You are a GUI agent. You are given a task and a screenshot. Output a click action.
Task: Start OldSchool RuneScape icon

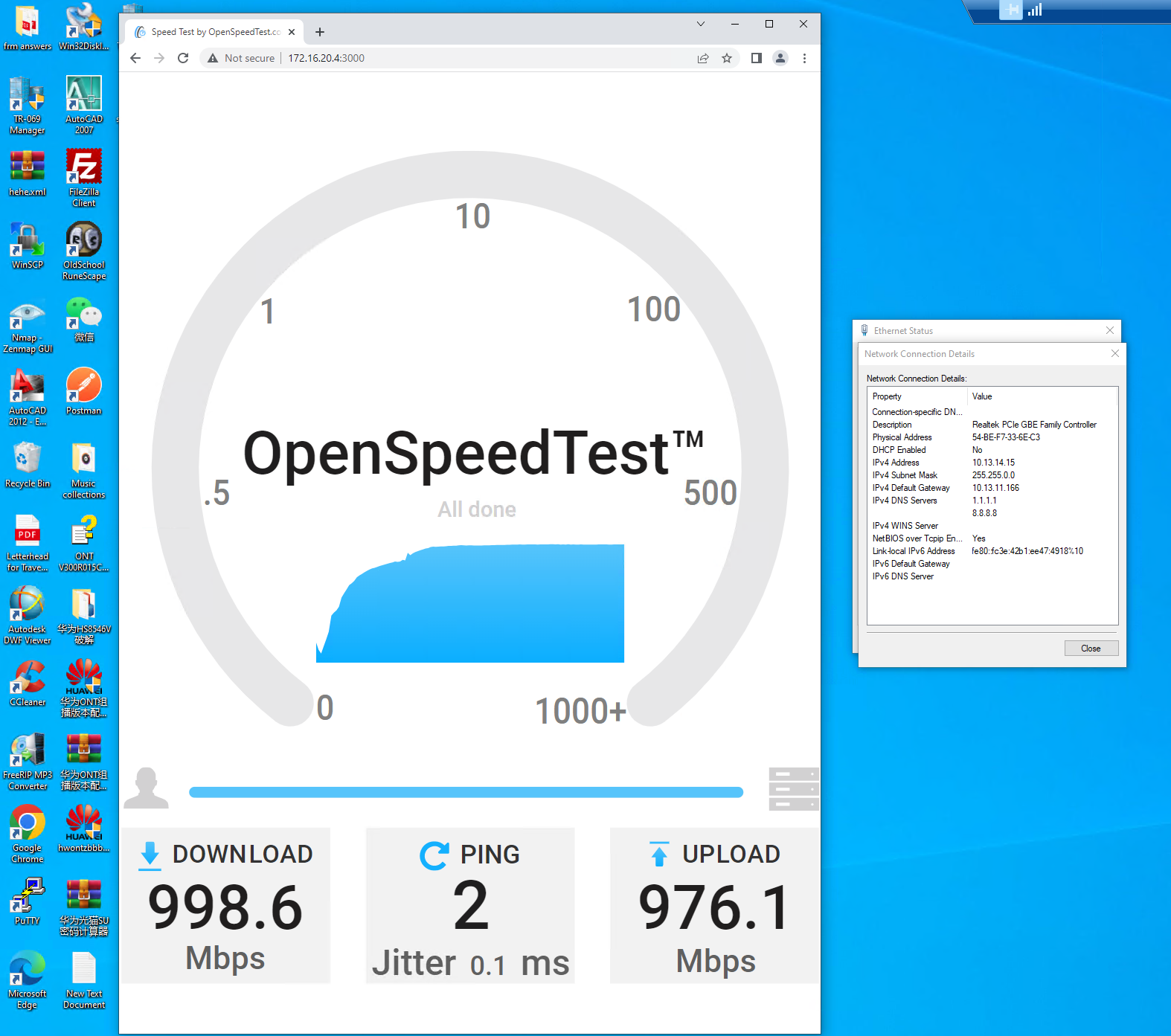tap(84, 251)
